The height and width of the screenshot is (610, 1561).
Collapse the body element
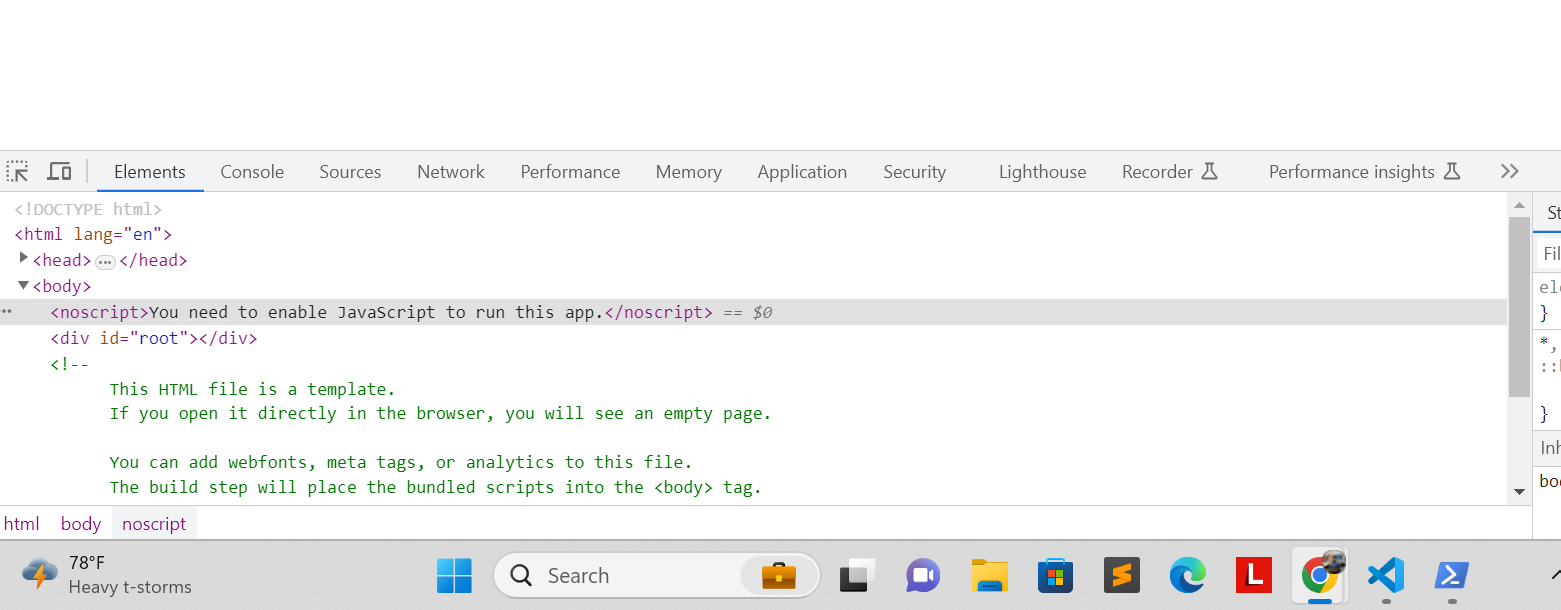[x=22, y=285]
